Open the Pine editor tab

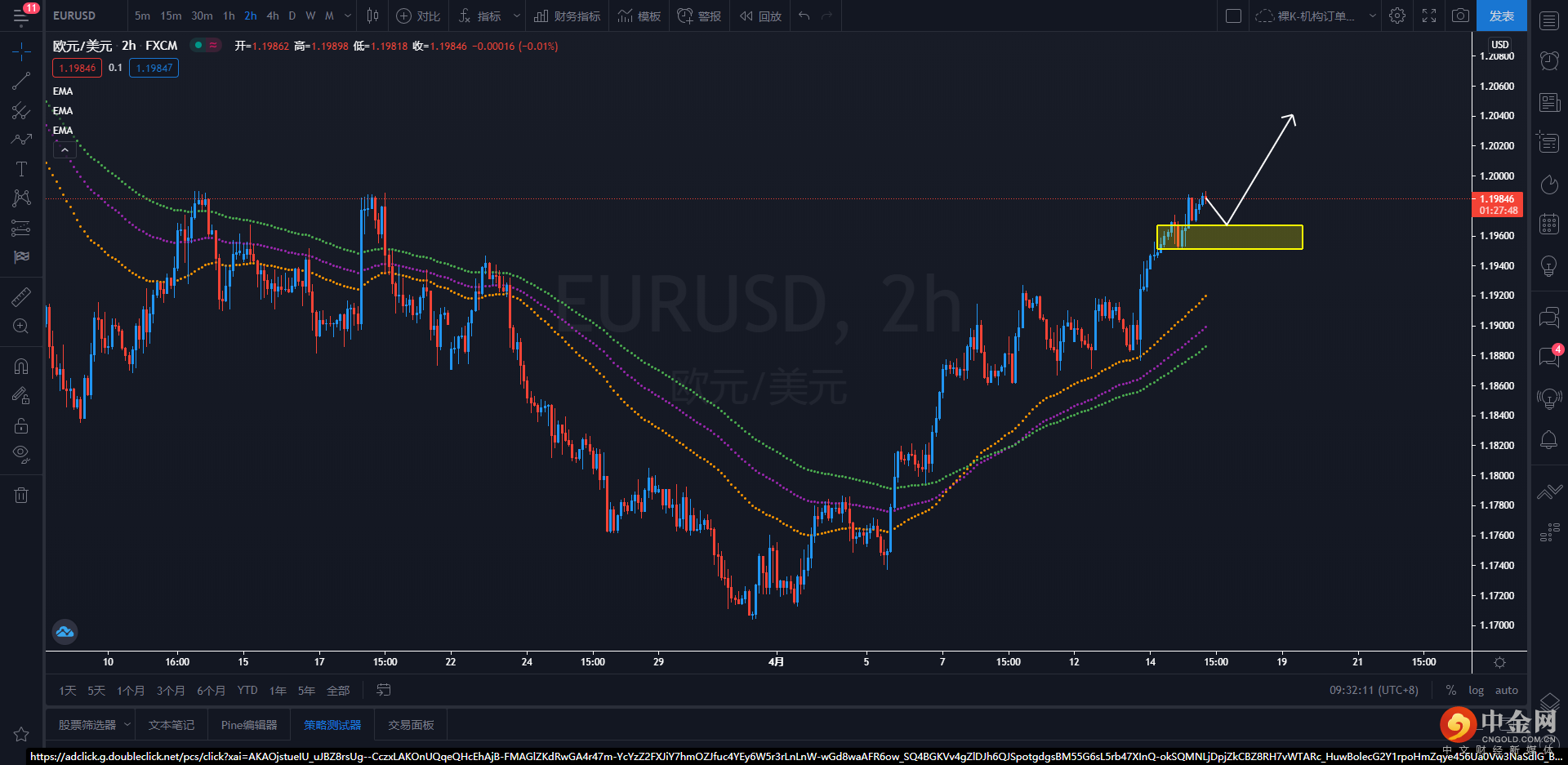(x=249, y=725)
